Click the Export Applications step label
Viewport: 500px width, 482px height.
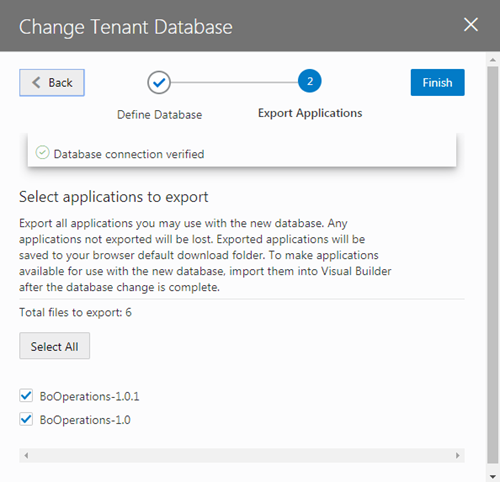pyautogui.click(x=310, y=113)
